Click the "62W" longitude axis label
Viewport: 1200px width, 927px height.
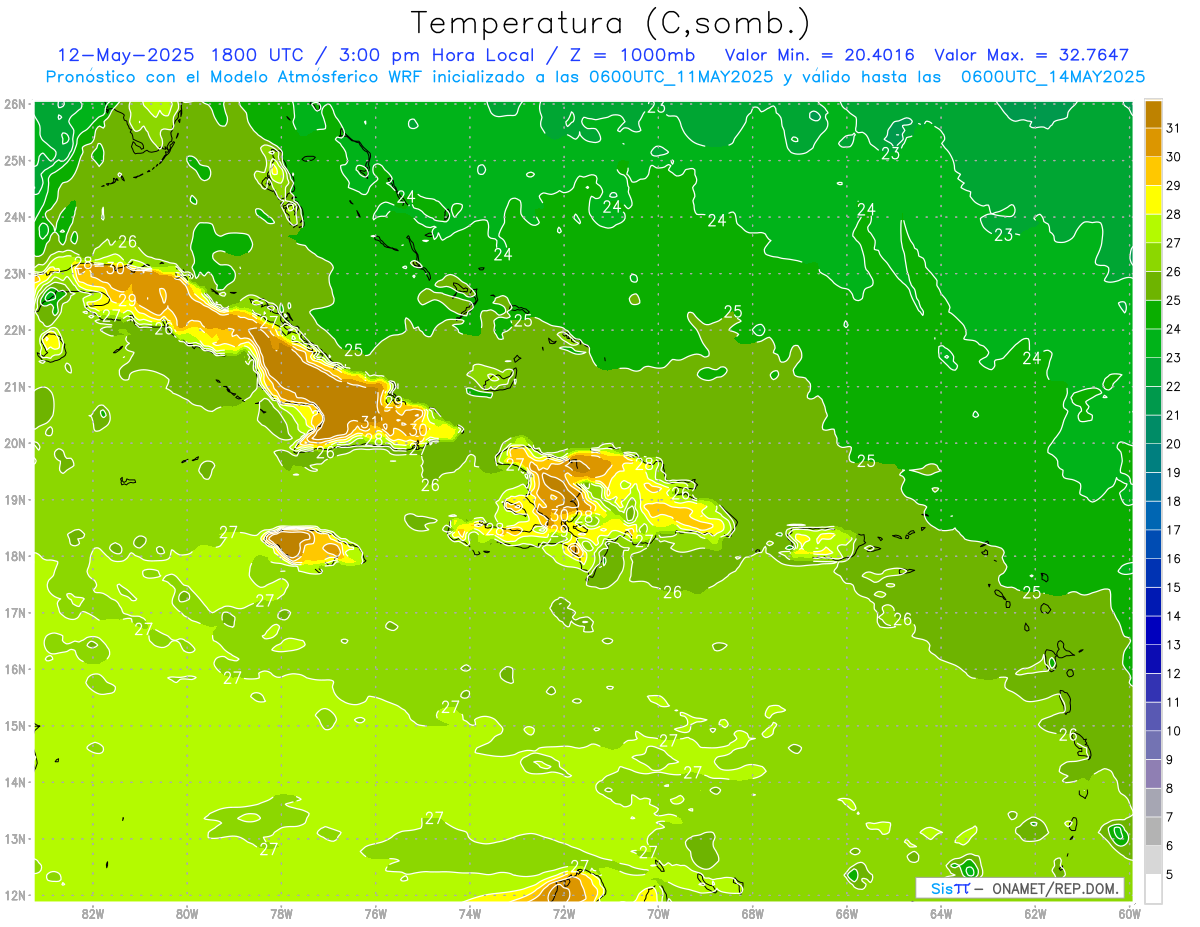1036,913
